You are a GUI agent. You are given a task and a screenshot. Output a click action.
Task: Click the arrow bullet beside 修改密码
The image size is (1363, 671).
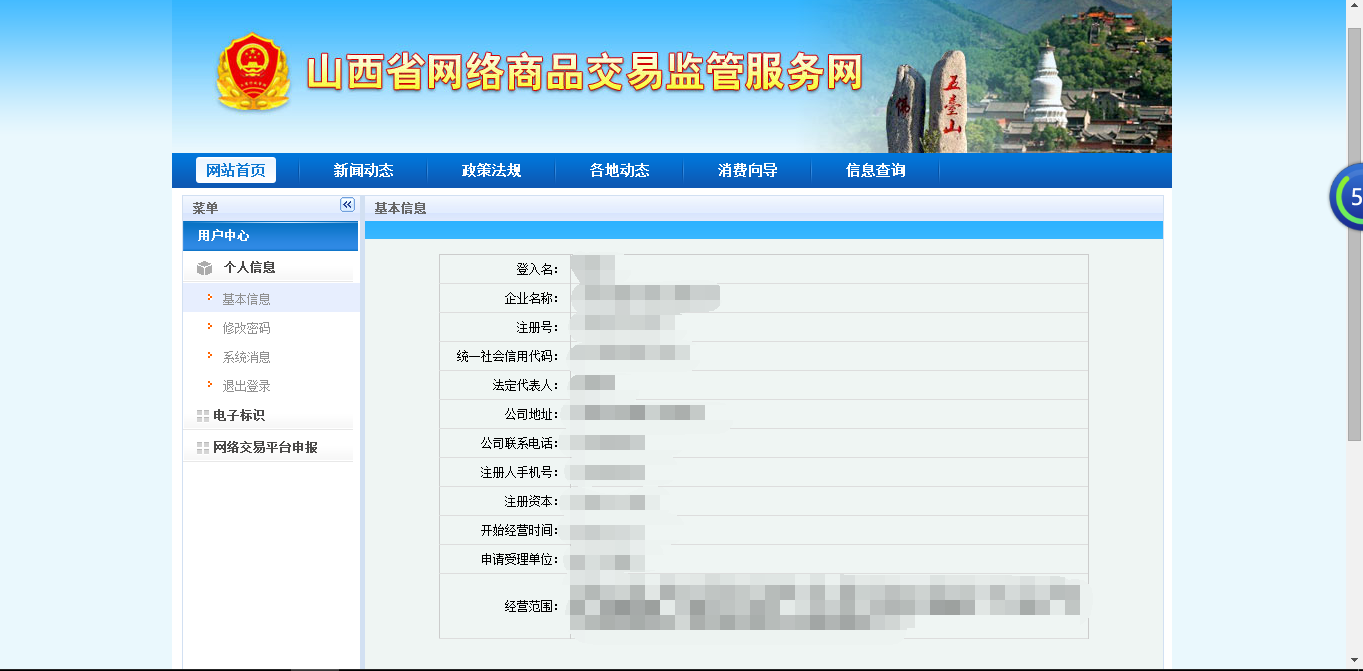(209, 326)
